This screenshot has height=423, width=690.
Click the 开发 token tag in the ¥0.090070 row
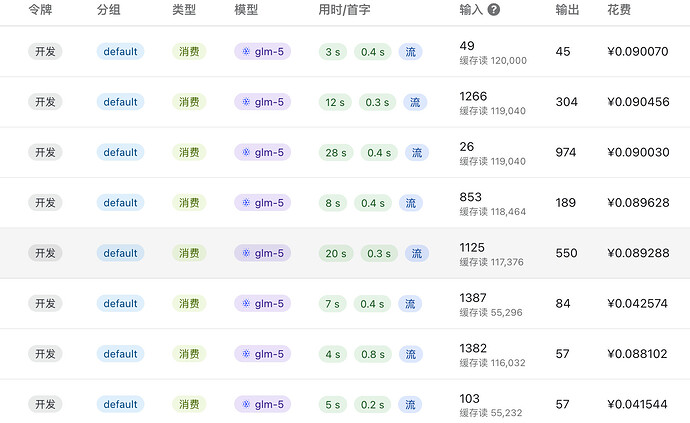click(x=45, y=51)
